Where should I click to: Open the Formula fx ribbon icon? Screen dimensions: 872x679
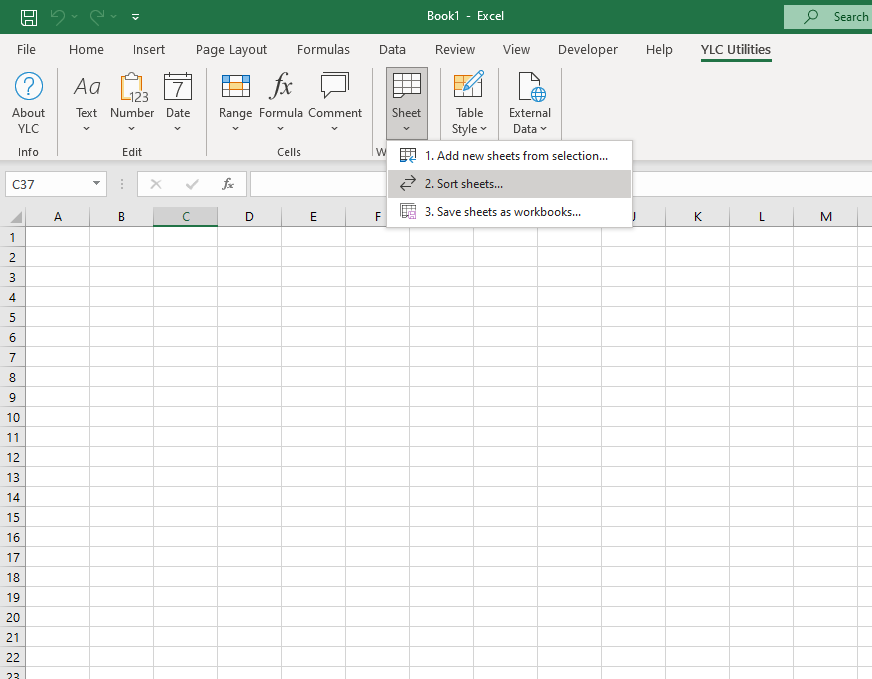click(x=281, y=88)
